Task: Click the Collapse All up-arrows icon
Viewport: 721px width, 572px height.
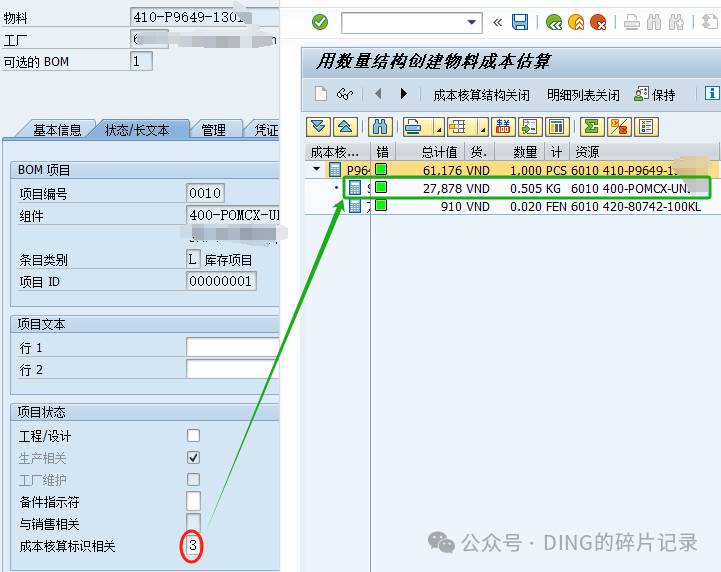Action: tap(345, 127)
